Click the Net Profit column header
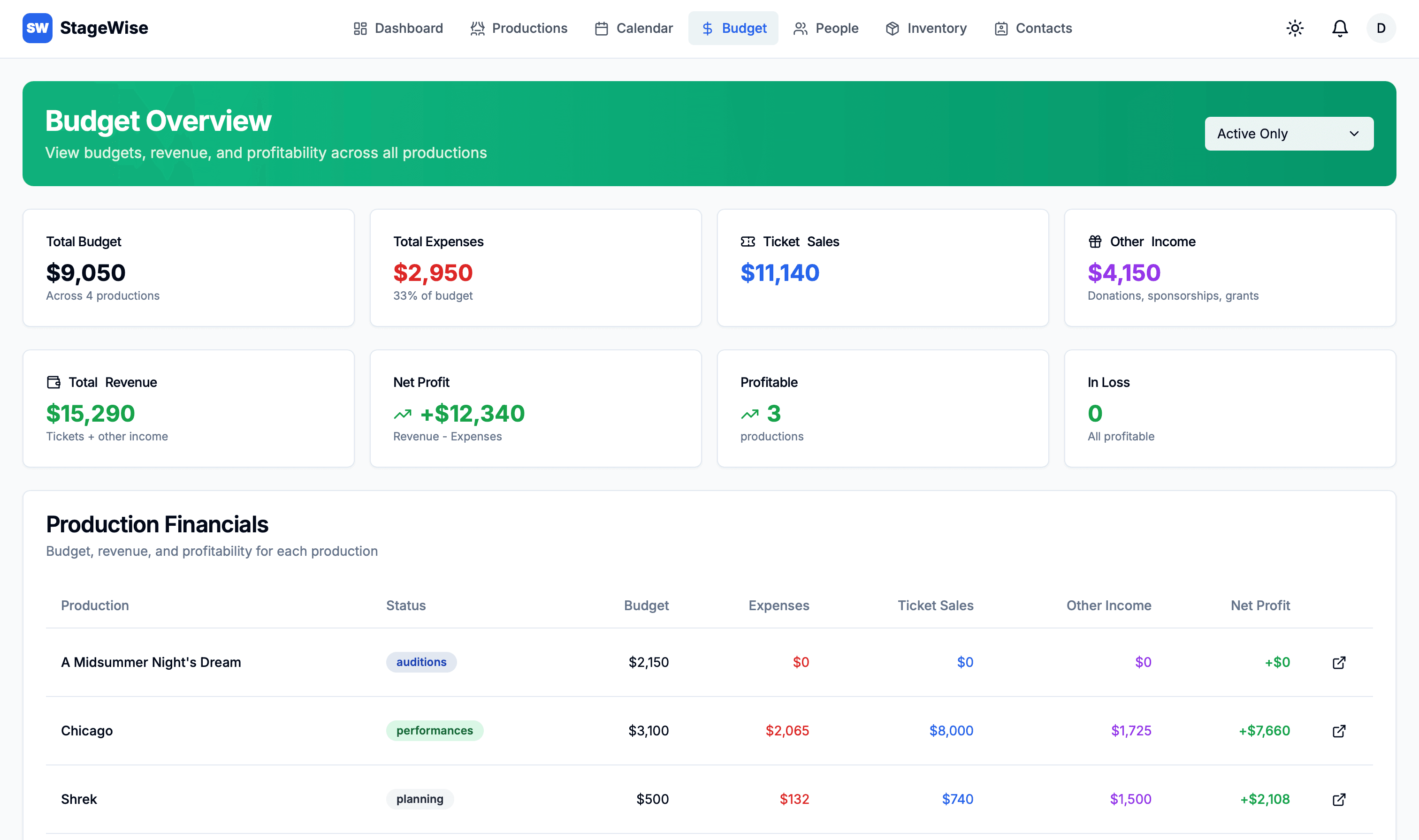 pyautogui.click(x=1260, y=605)
